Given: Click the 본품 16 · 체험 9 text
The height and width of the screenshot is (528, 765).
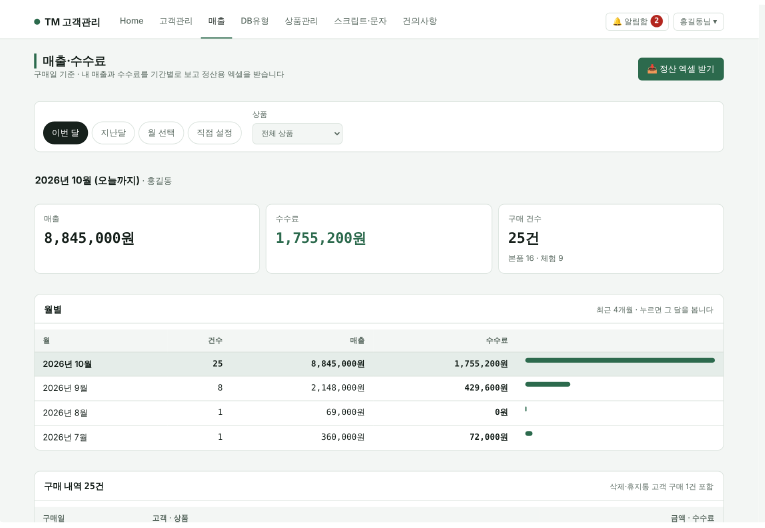Looking at the screenshot, I should pyautogui.click(x=536, y=258).
